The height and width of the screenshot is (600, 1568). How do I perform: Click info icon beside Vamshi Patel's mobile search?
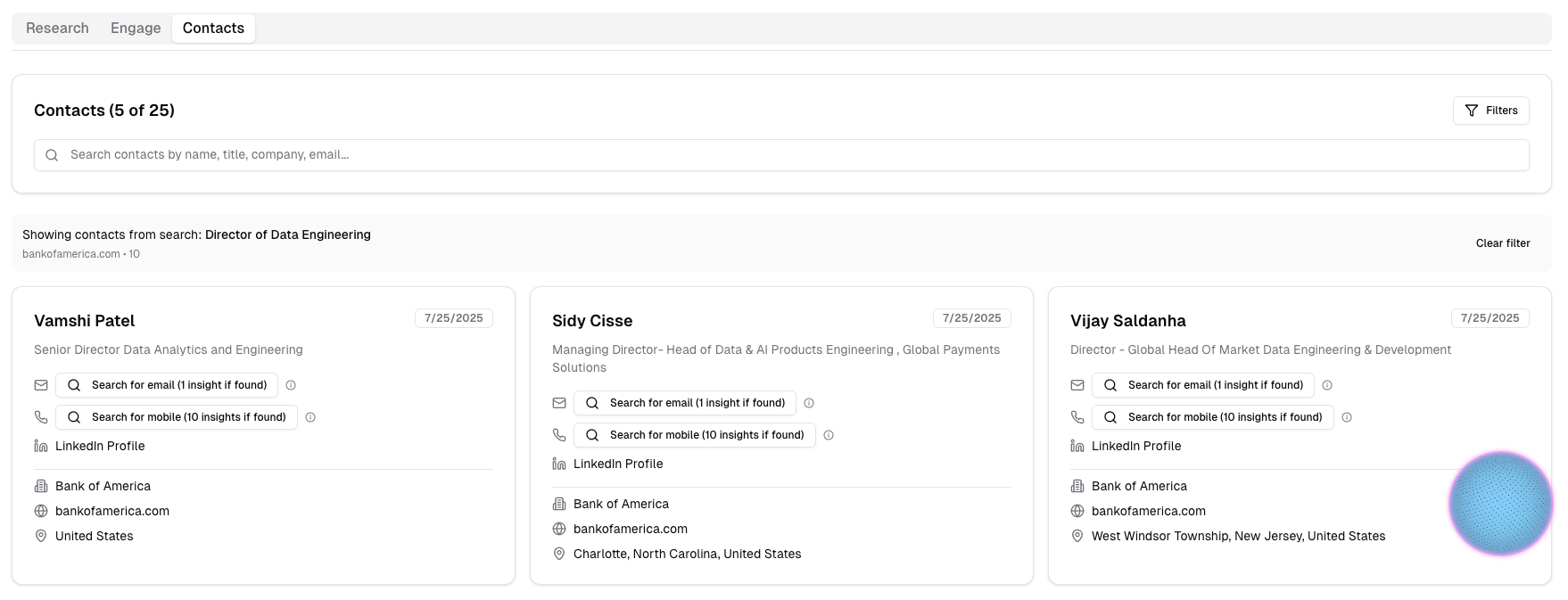[x=310, y=417]
